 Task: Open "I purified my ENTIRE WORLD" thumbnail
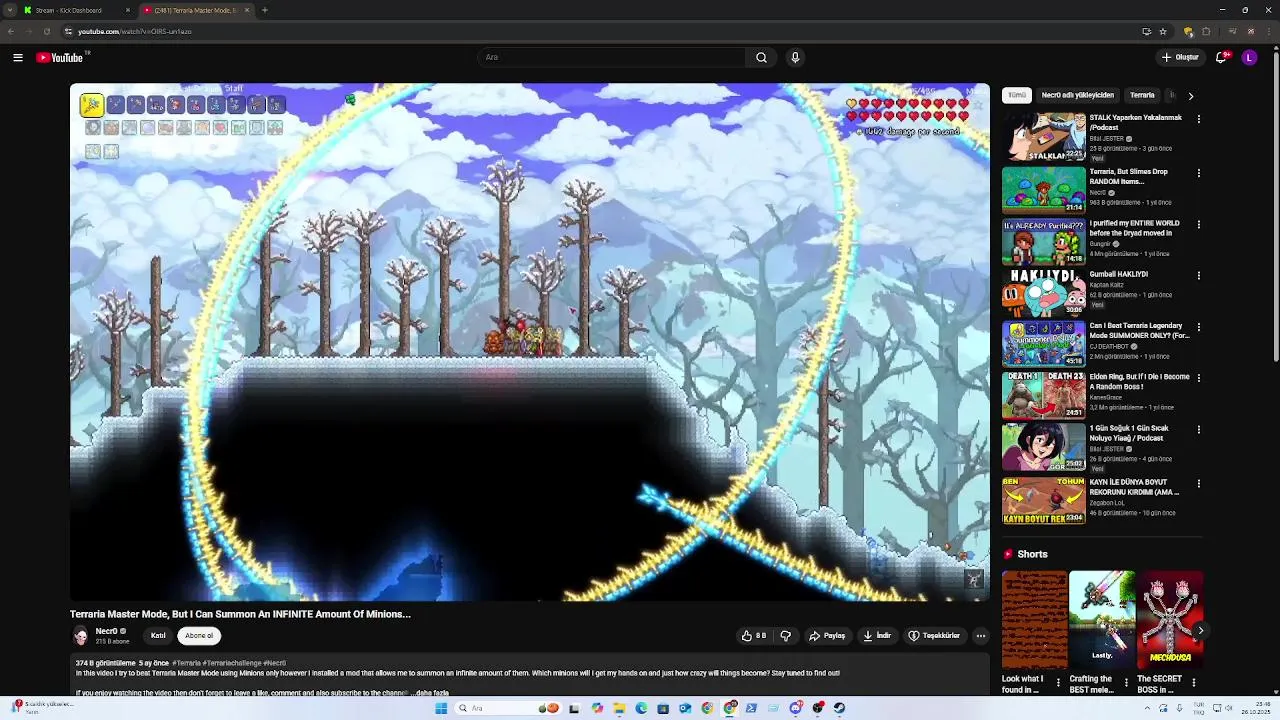[1043, 241]
